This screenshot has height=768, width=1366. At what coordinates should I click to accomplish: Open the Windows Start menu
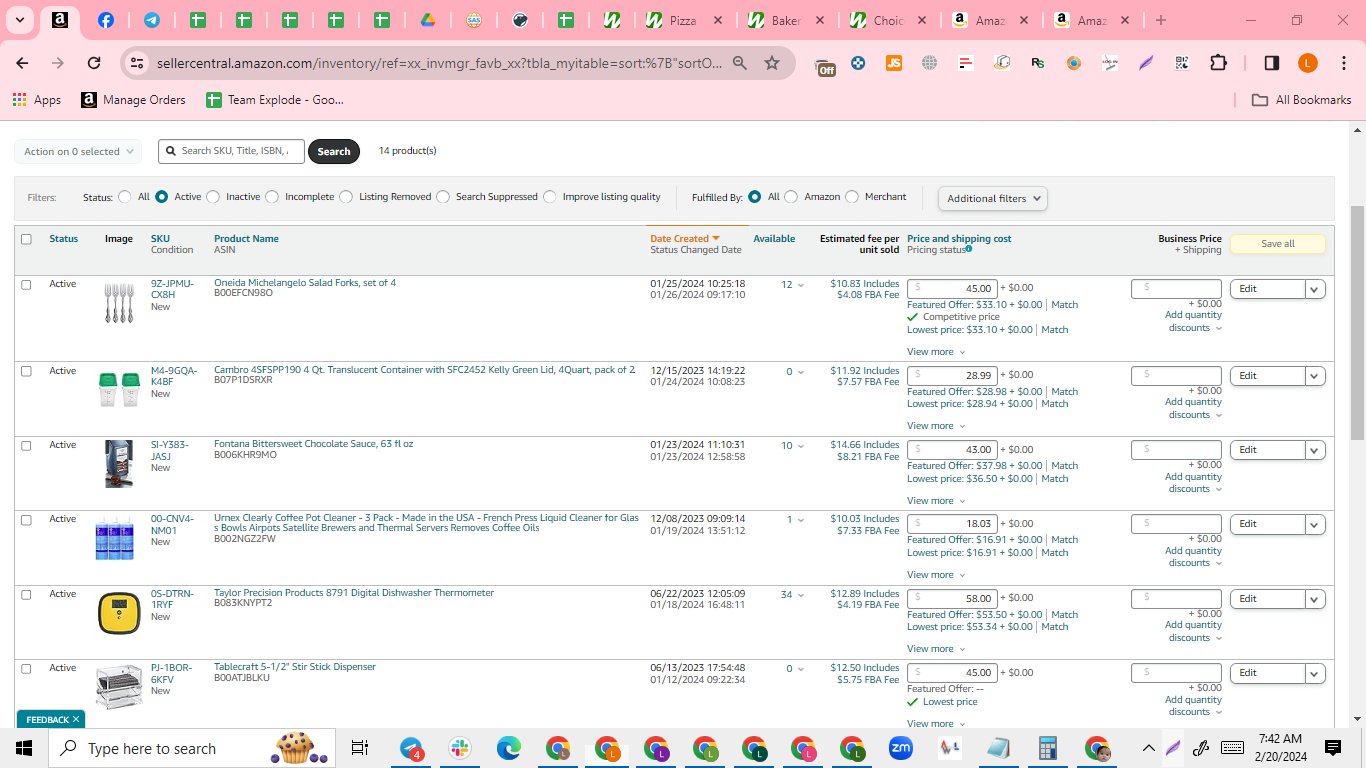24,748
